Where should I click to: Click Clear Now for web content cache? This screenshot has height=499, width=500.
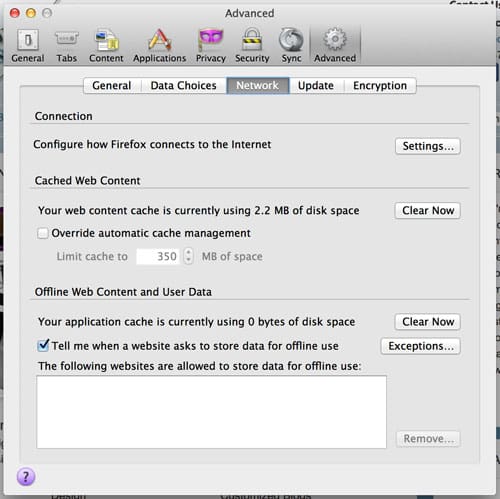coord(428,211)
